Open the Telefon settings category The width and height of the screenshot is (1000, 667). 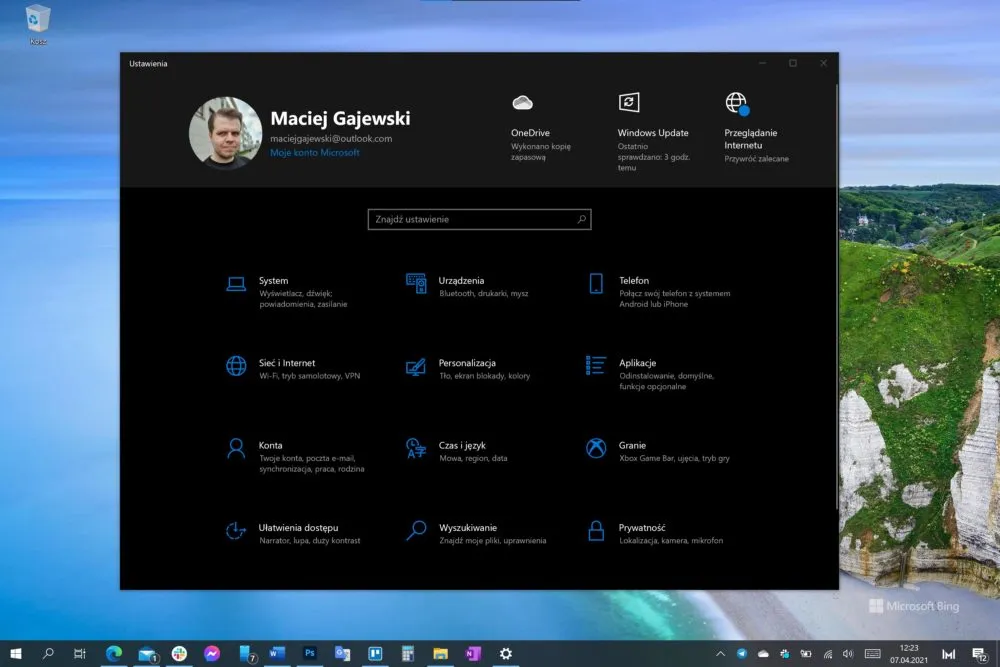659,291
